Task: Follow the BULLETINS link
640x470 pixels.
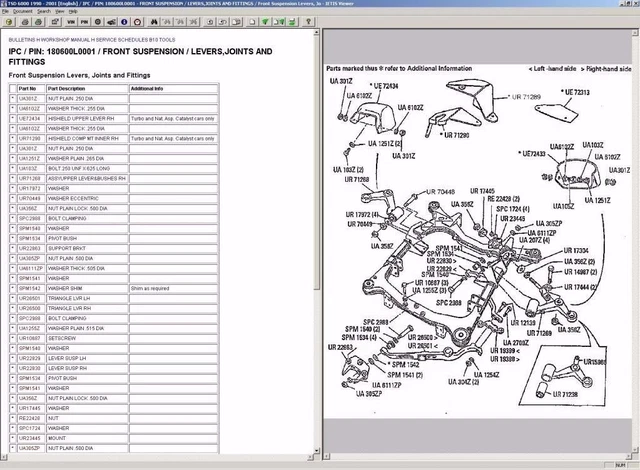Action: coord(22,40)
